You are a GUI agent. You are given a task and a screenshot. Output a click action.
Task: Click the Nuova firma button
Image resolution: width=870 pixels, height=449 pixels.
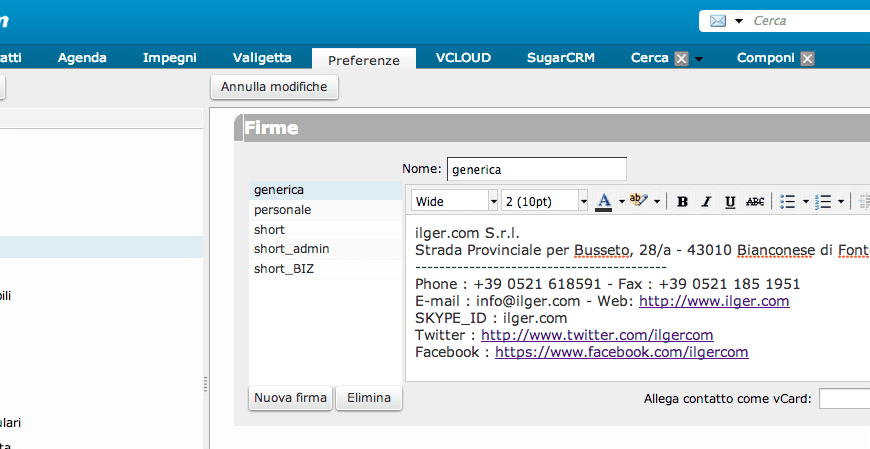[x=290, y=398]
